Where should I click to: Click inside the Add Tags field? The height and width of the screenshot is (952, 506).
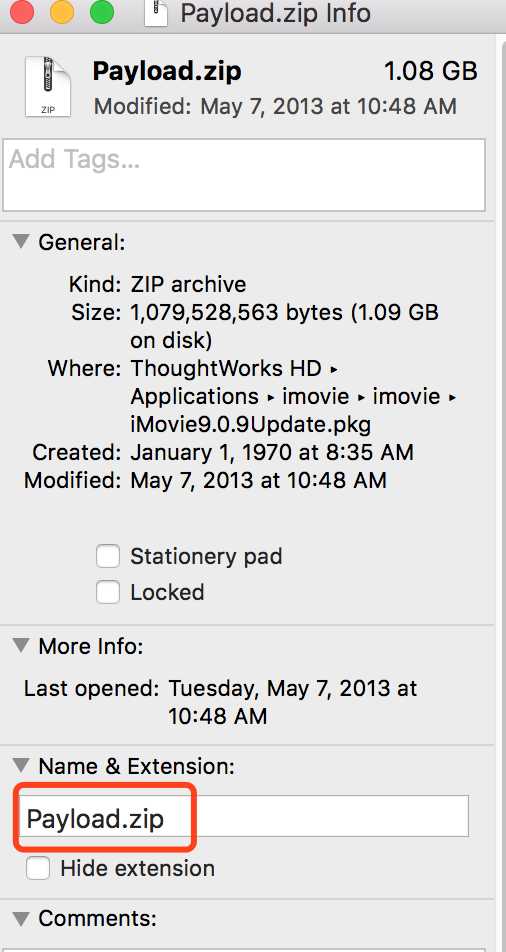pos(244,175)
